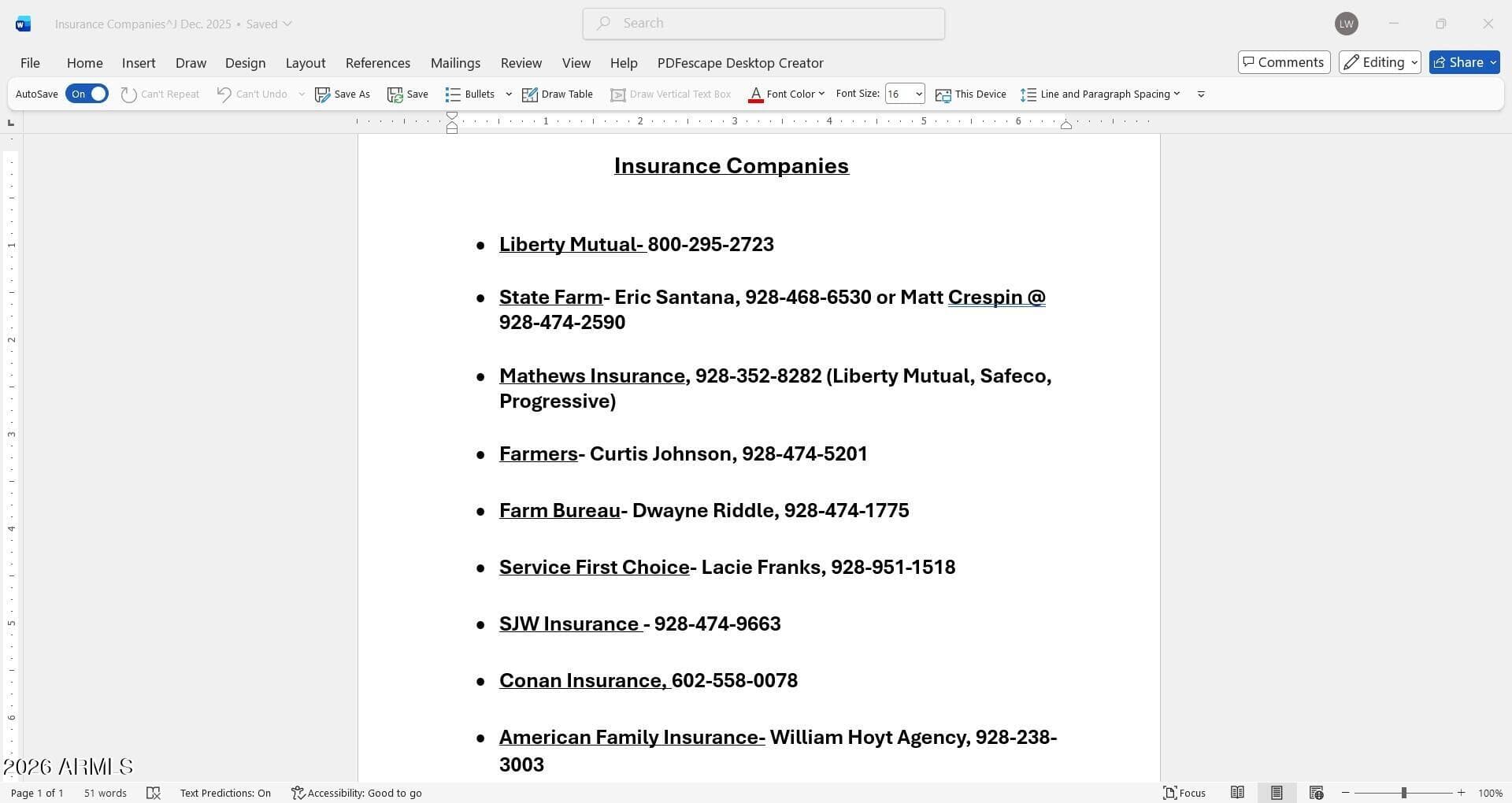Click the Share button
This screenshot has height=803, width=1512.
pos(1464,62)
